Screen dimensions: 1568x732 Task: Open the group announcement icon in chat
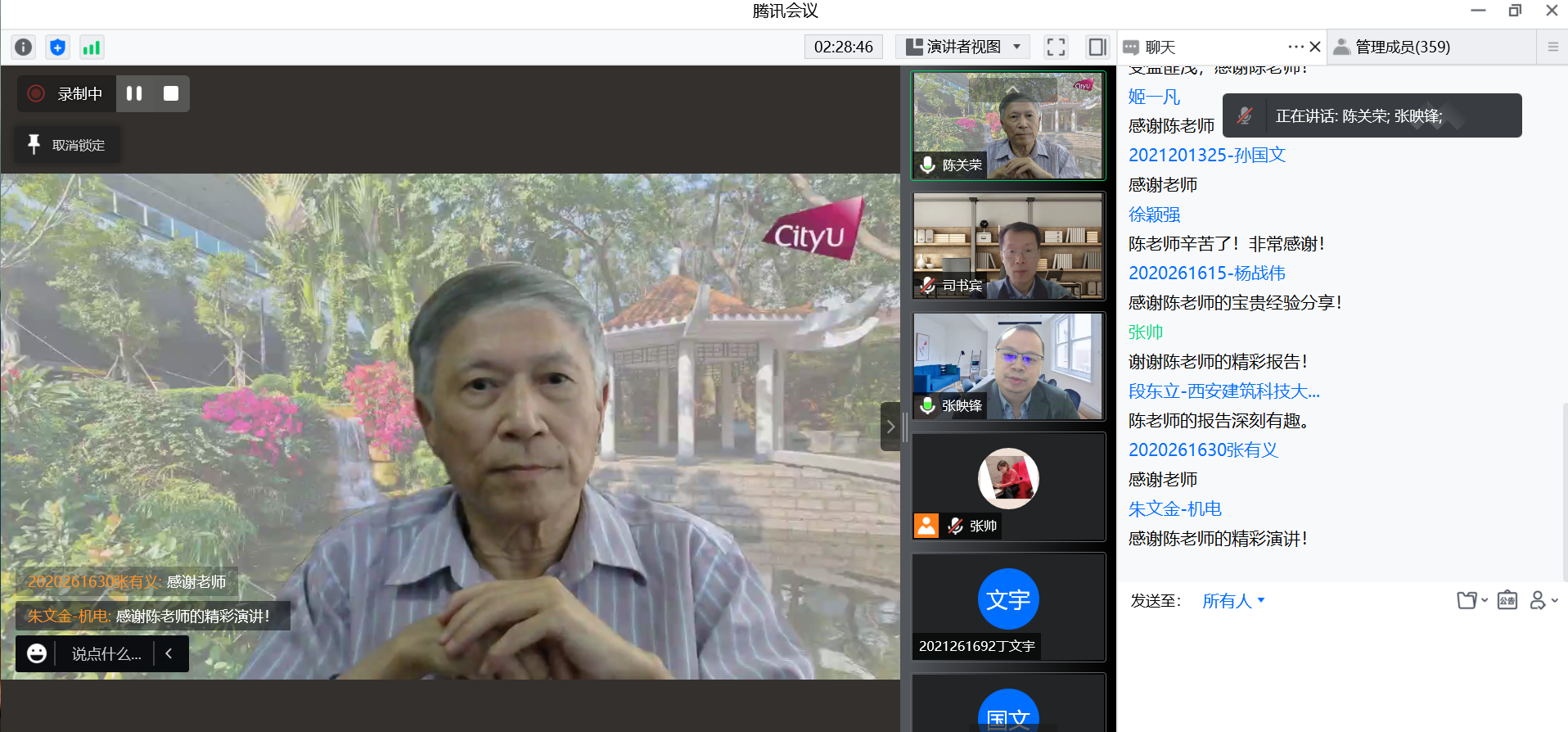click(x=1507, y=601)
